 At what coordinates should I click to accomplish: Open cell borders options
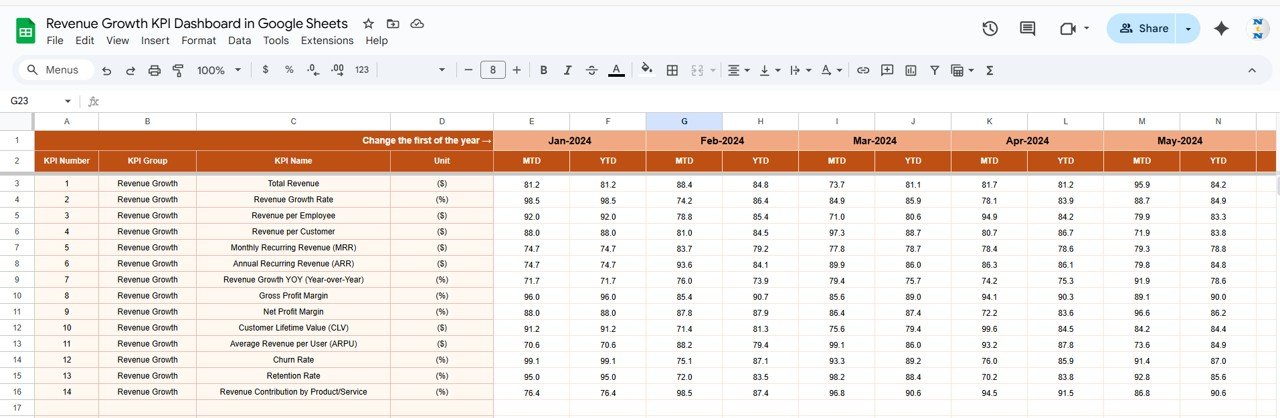672,70
